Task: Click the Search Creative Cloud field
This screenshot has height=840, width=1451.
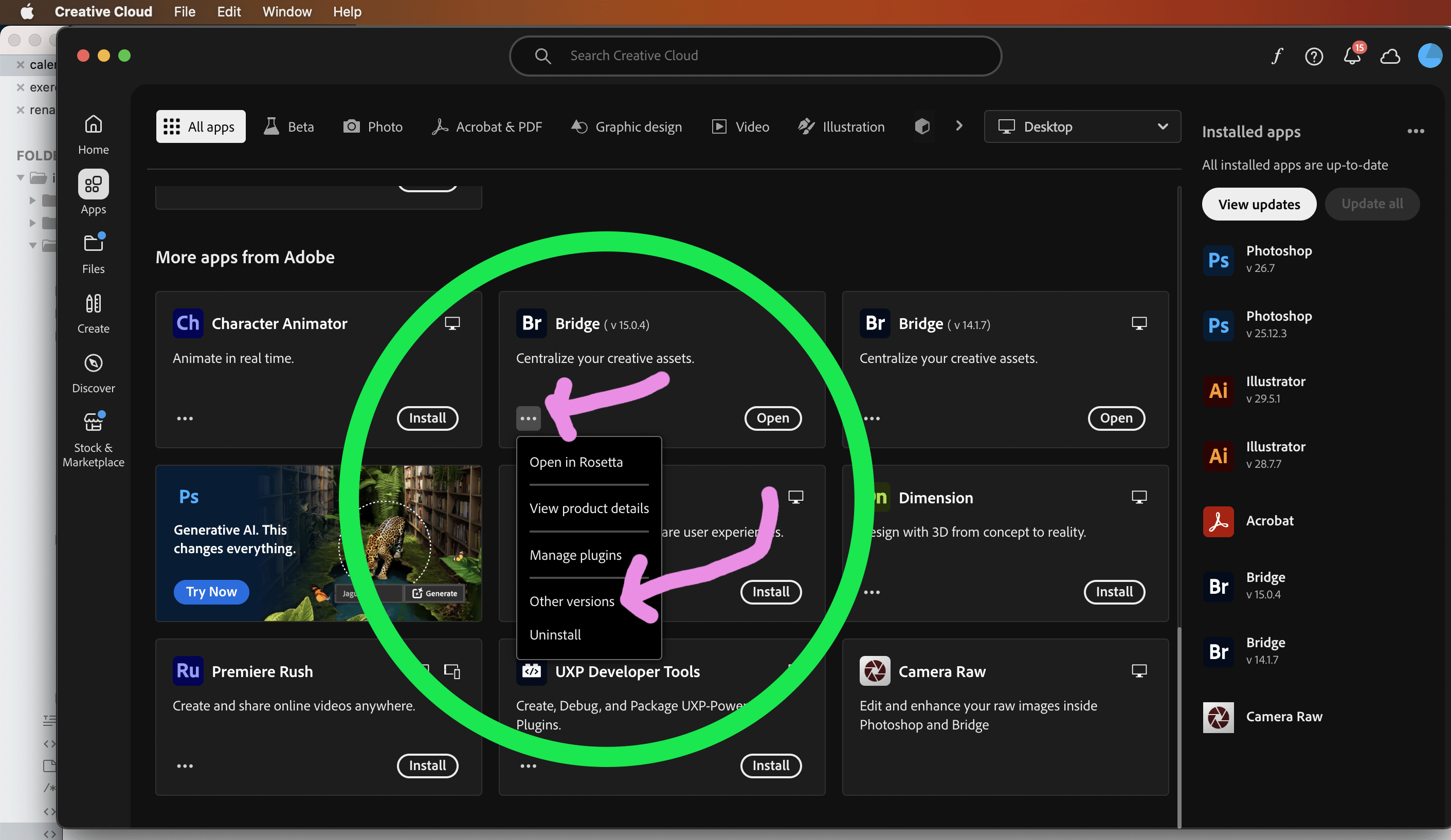Action: pyautogui.click(x=755, y=56)
